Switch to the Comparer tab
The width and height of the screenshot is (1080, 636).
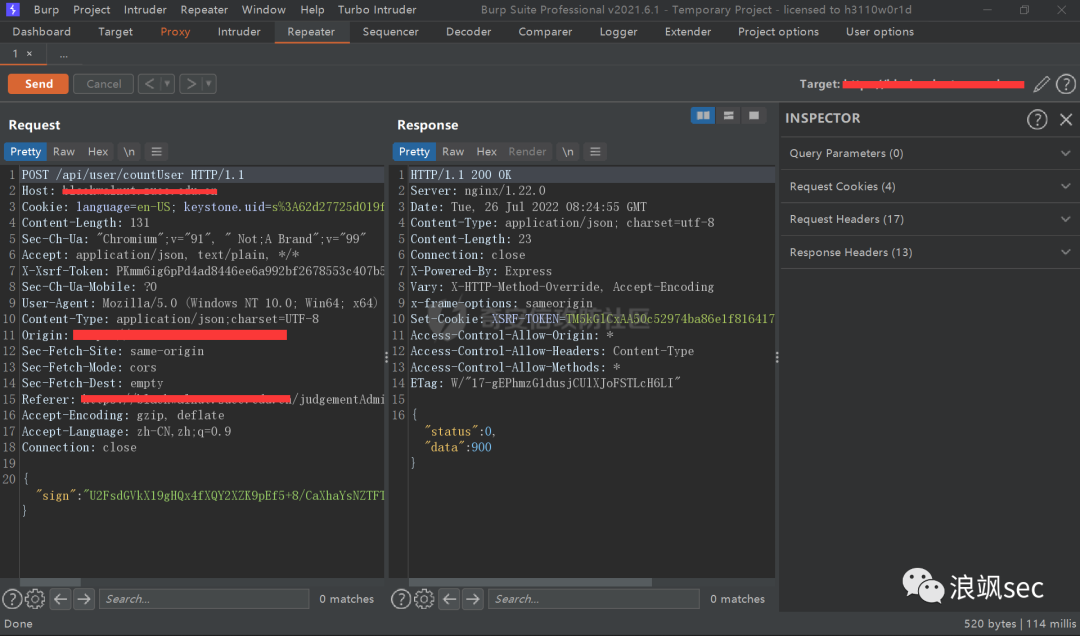[546, 32]
